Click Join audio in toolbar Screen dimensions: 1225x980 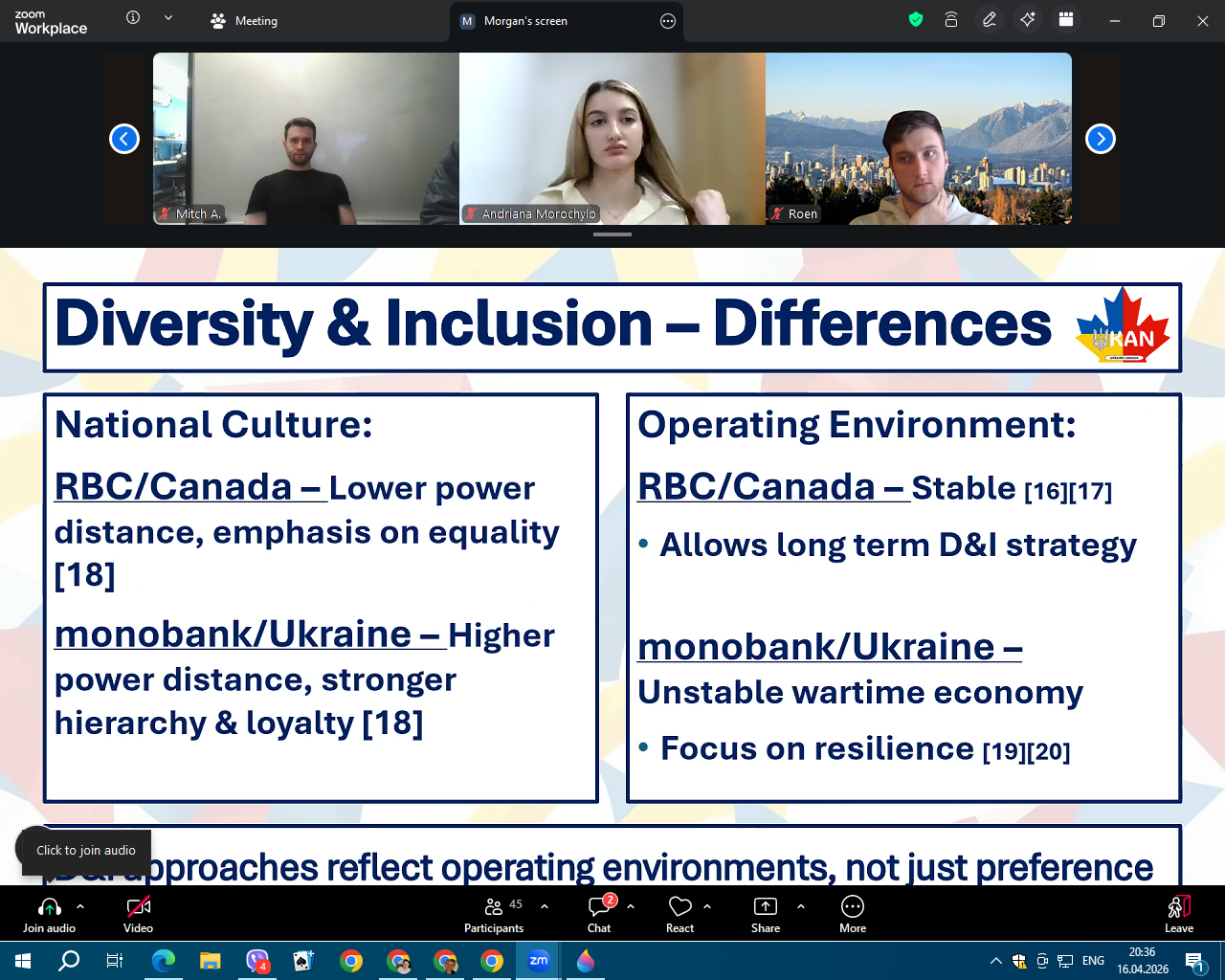(50, 913)
